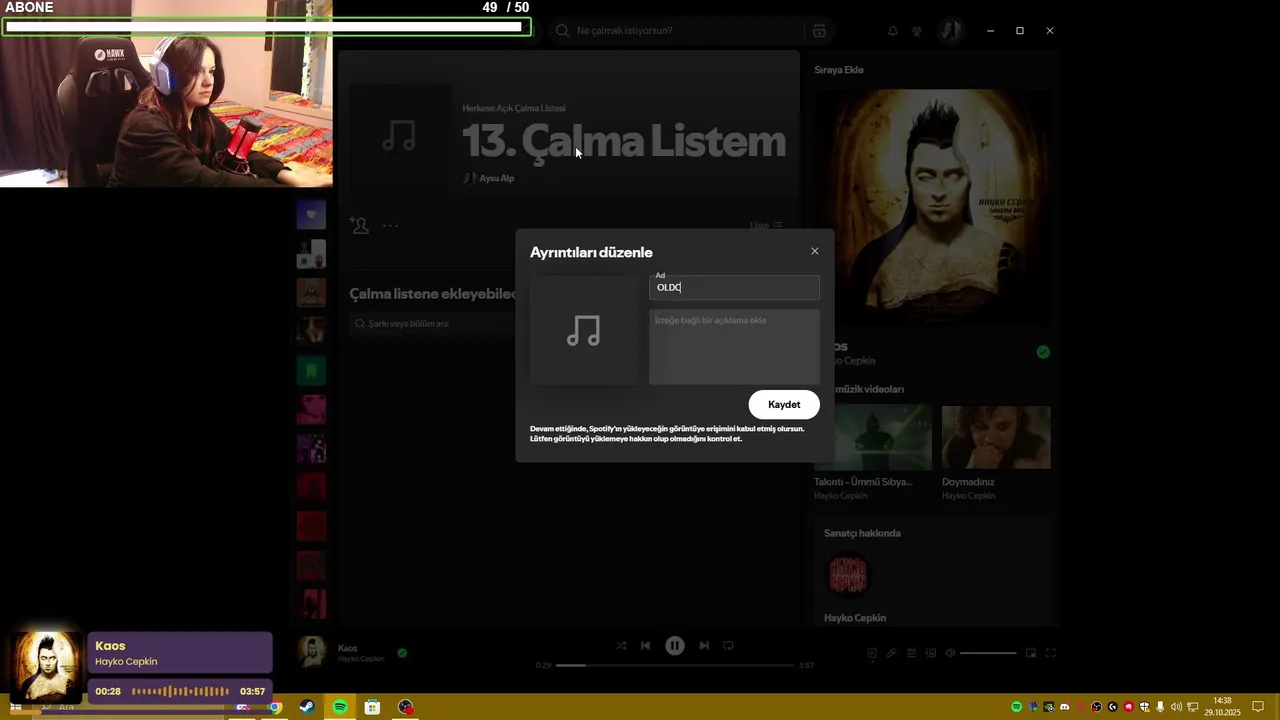Show the lyrics microphone view
Screen dimensions: 1280x720
[x=891, y=653]
